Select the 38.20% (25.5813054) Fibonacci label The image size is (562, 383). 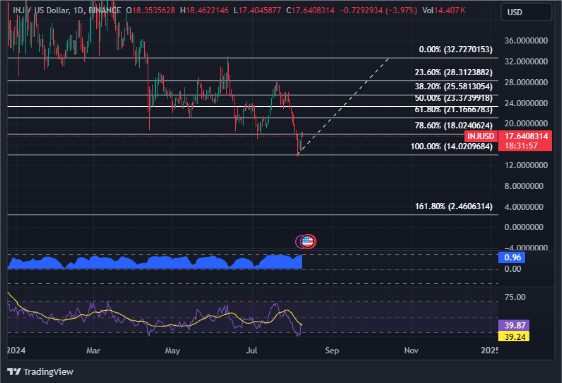coord(453,86)
